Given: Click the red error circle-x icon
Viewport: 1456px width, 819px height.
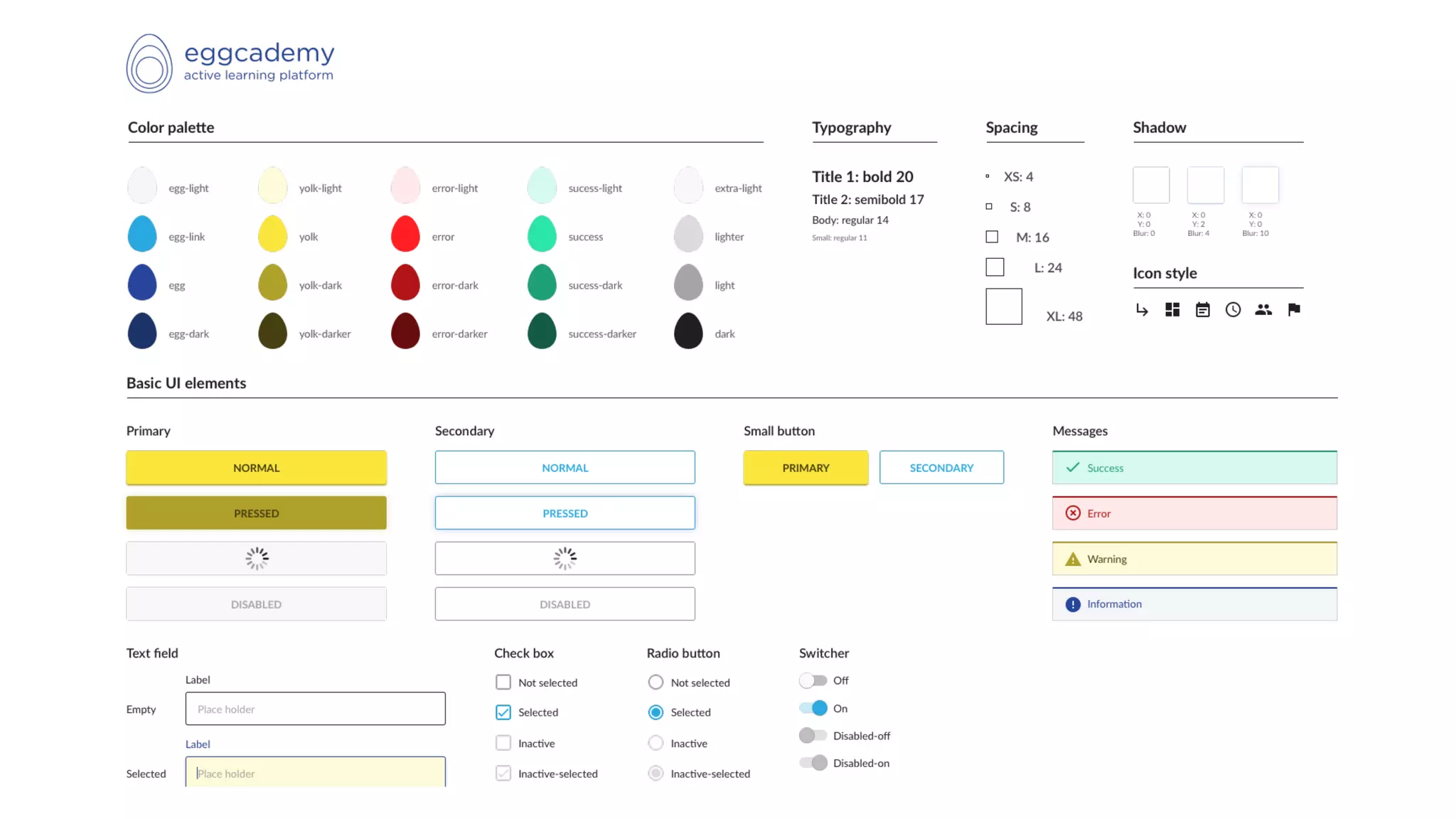Looking at the screenshot, I should click(1073, 513).
